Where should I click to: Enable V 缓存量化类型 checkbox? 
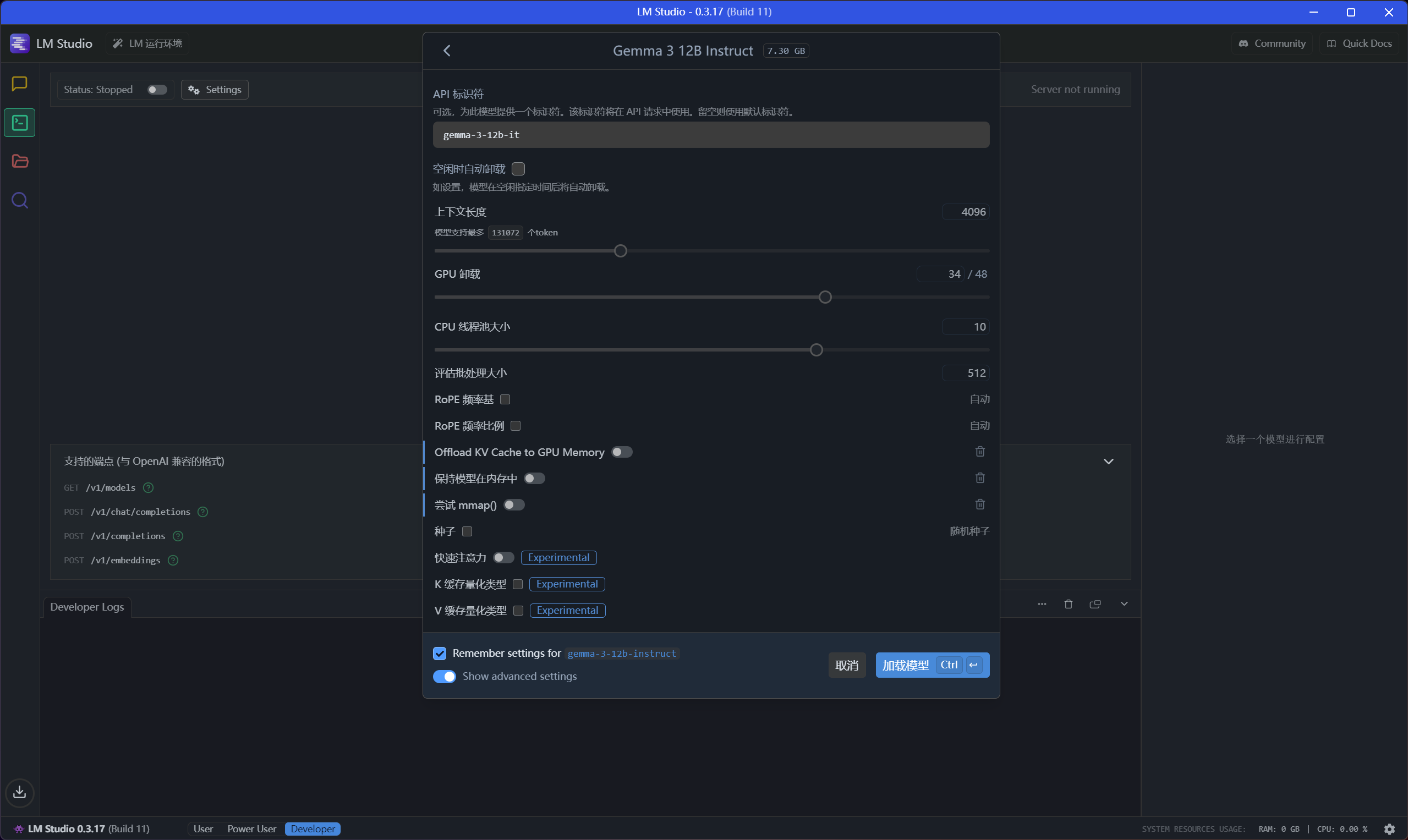pyautogui.click(x=518, y=610)
